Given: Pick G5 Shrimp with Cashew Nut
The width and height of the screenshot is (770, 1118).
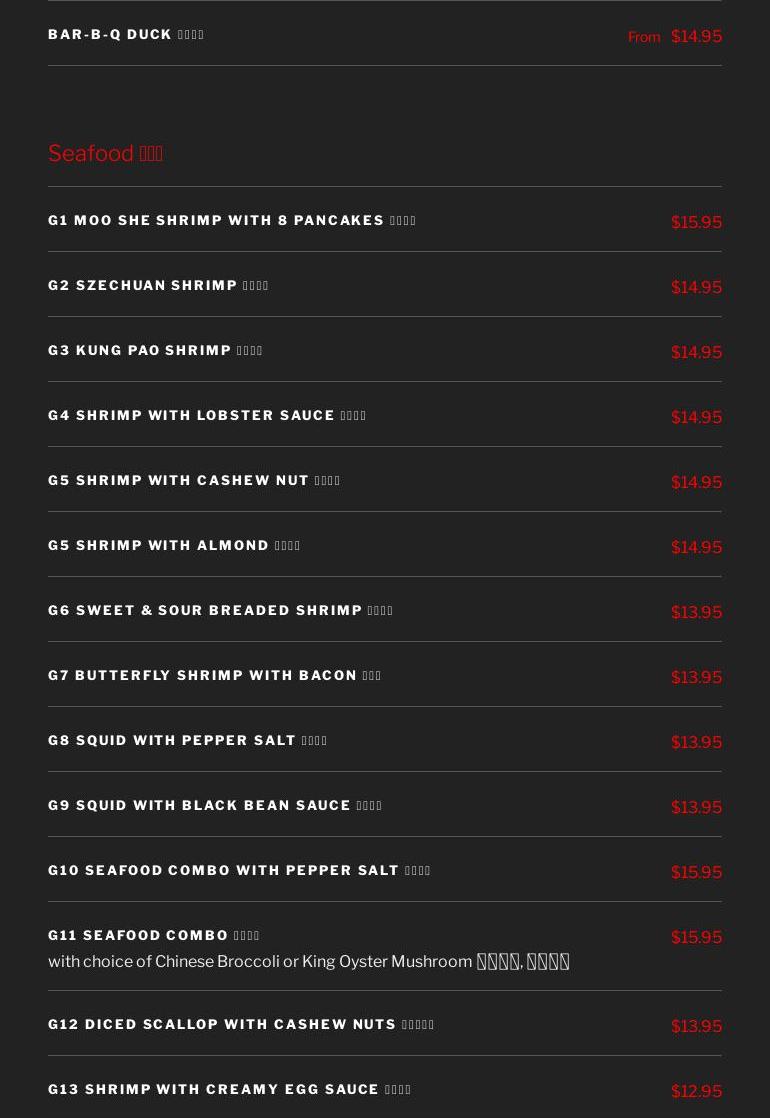Looking at the screenshot, I should coord(194,481).
